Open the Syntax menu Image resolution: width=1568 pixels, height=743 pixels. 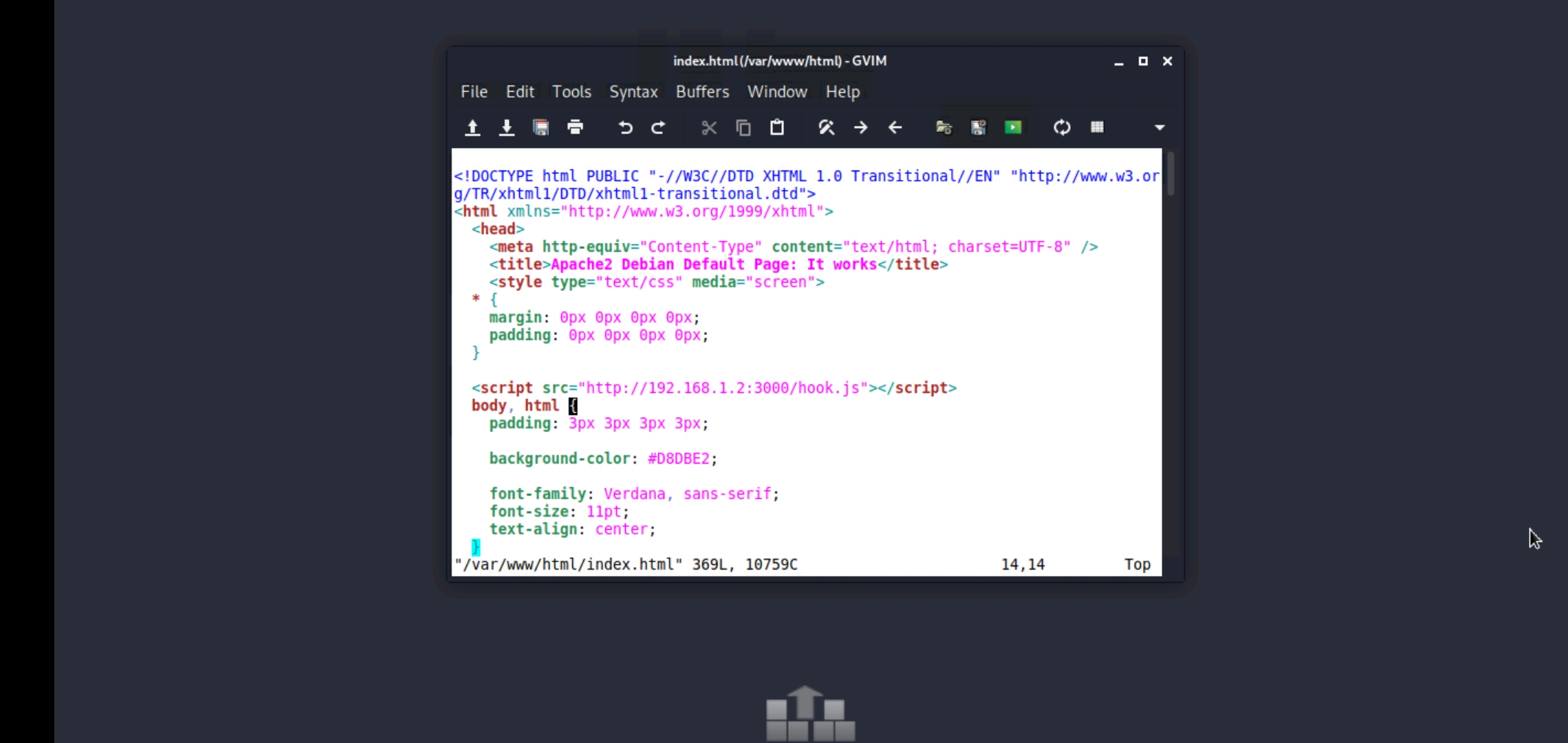point(633,91)
